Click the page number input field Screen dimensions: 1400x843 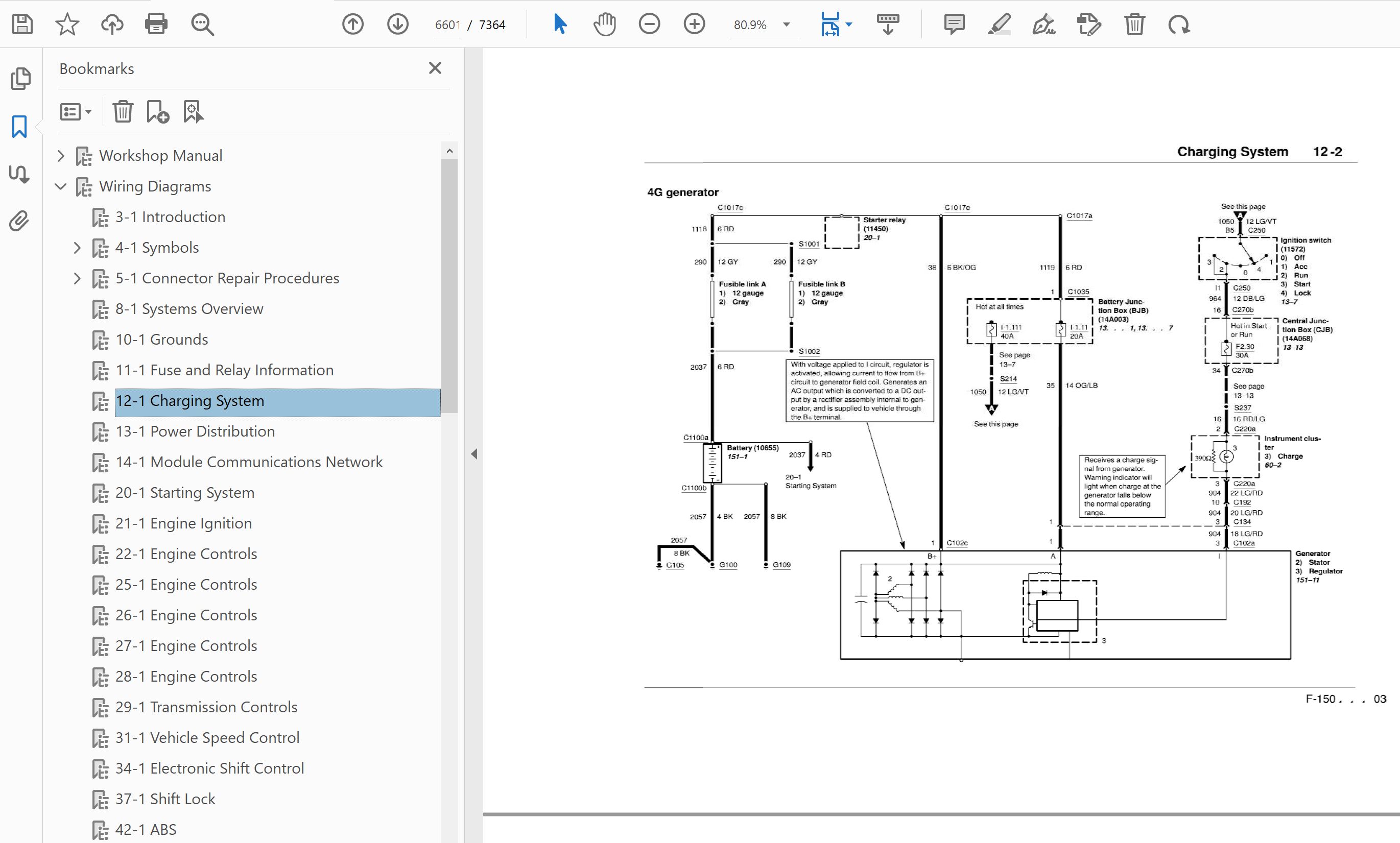click(x=446, y=25)
